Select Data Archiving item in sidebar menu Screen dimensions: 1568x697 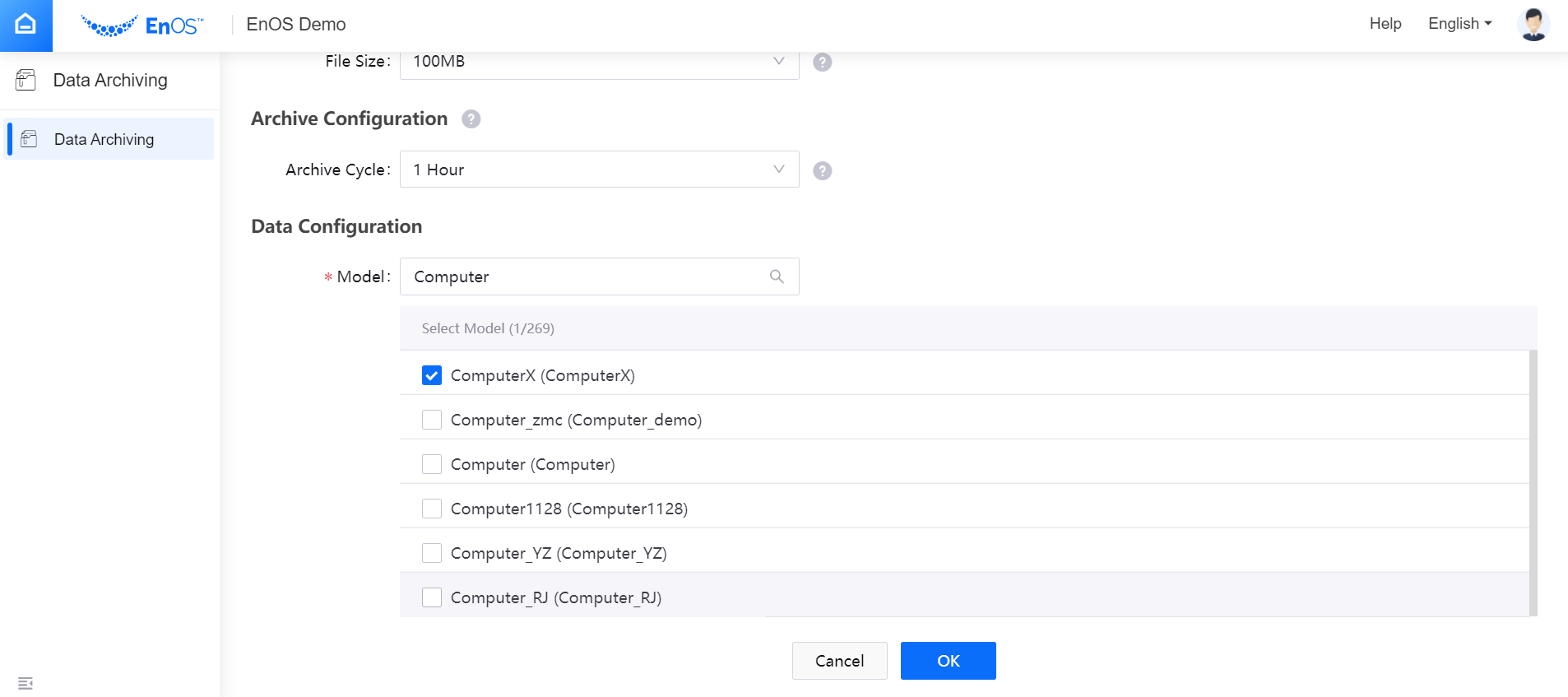coord(109,139)
